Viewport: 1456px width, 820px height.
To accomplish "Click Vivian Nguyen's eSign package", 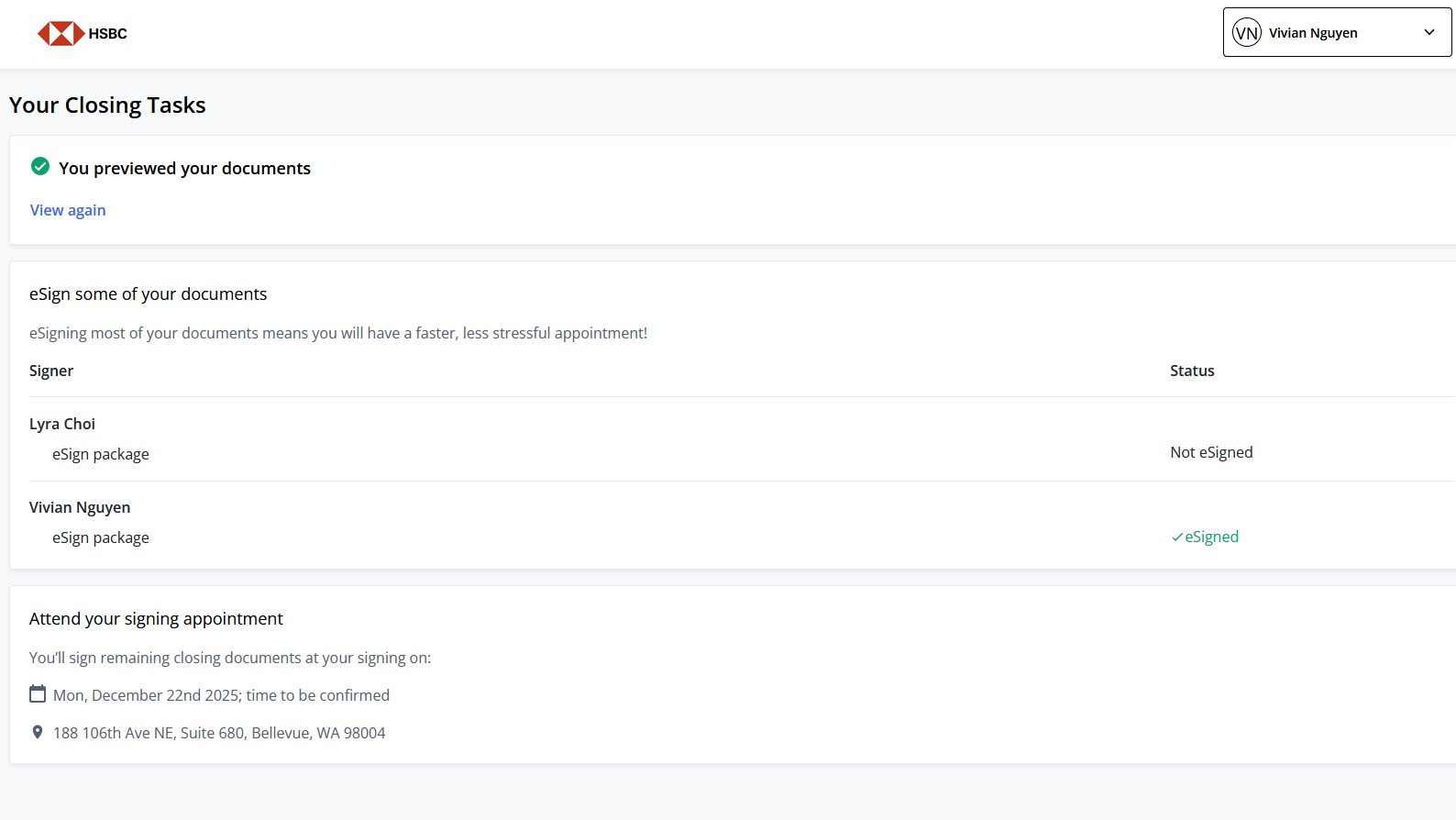I will point(101,537).
